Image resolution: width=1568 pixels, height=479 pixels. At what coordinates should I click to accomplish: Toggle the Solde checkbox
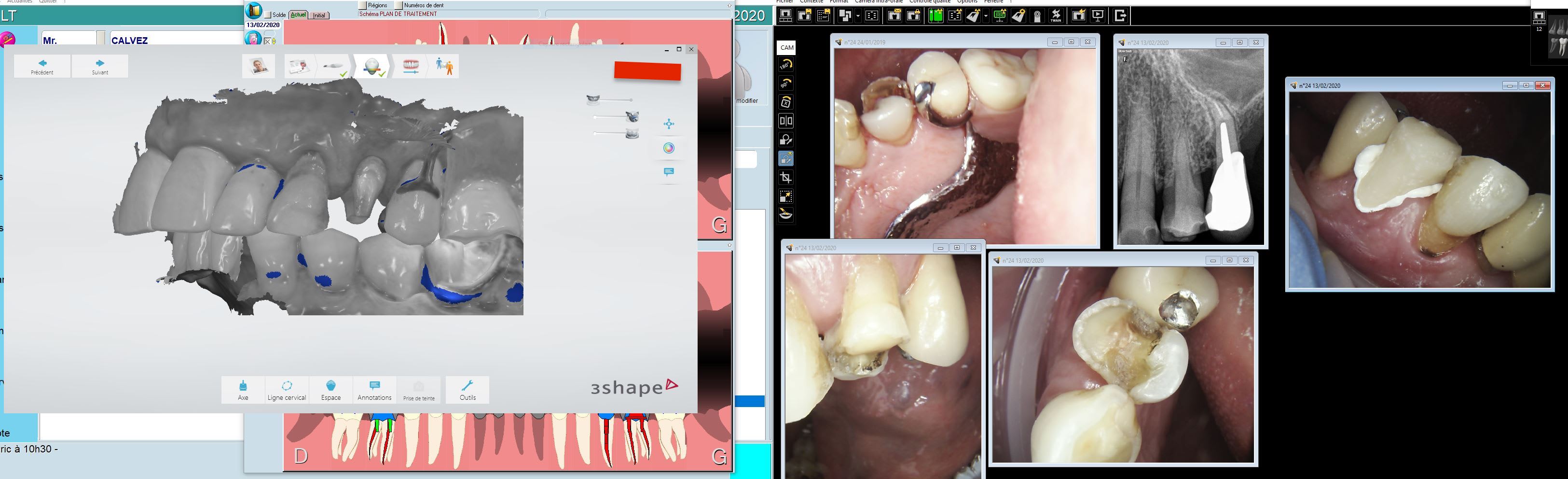tap(268, 14)
